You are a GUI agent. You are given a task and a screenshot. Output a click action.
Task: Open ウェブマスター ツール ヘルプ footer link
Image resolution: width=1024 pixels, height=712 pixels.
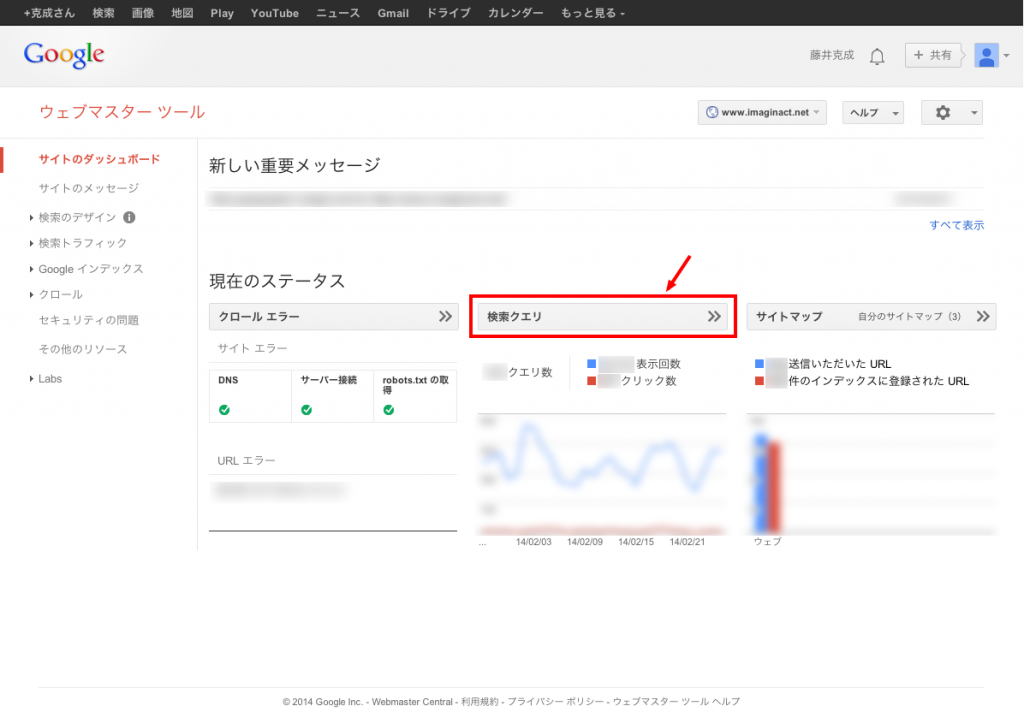(677, 702)
